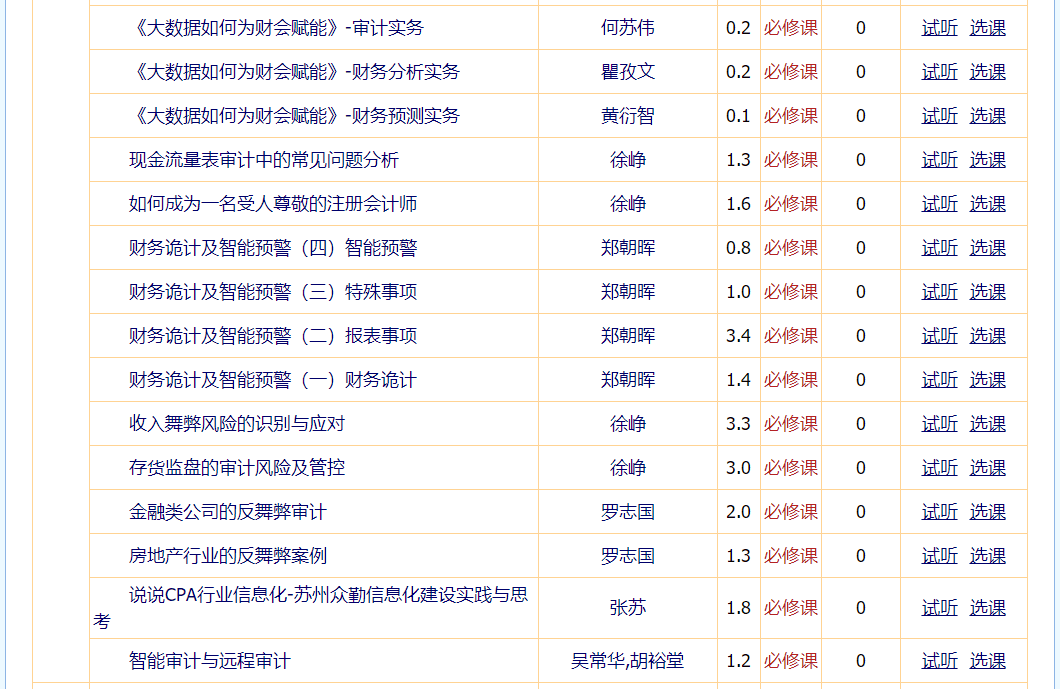Choose 选课 for 金融类公司的反舞弊审计
The width and height of the screenshot is (1060, 689).
pos(987,512)
